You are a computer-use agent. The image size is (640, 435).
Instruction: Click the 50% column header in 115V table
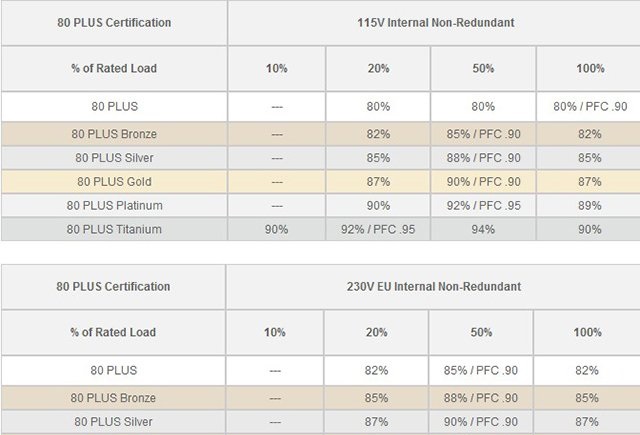pos(483,68)
